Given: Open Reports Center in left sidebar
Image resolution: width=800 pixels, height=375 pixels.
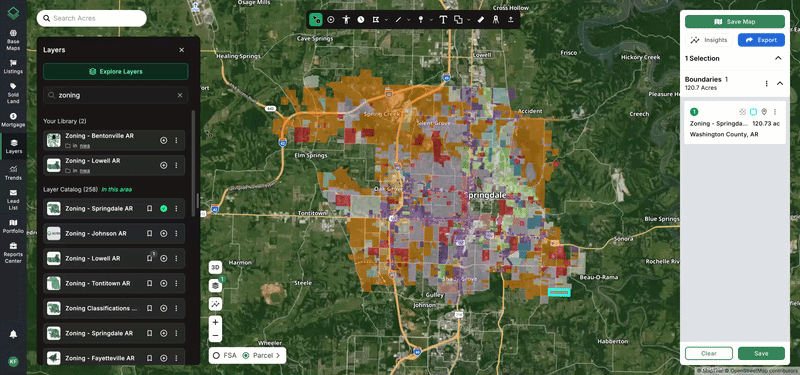Looking at the screenshot, I should 13,253.
